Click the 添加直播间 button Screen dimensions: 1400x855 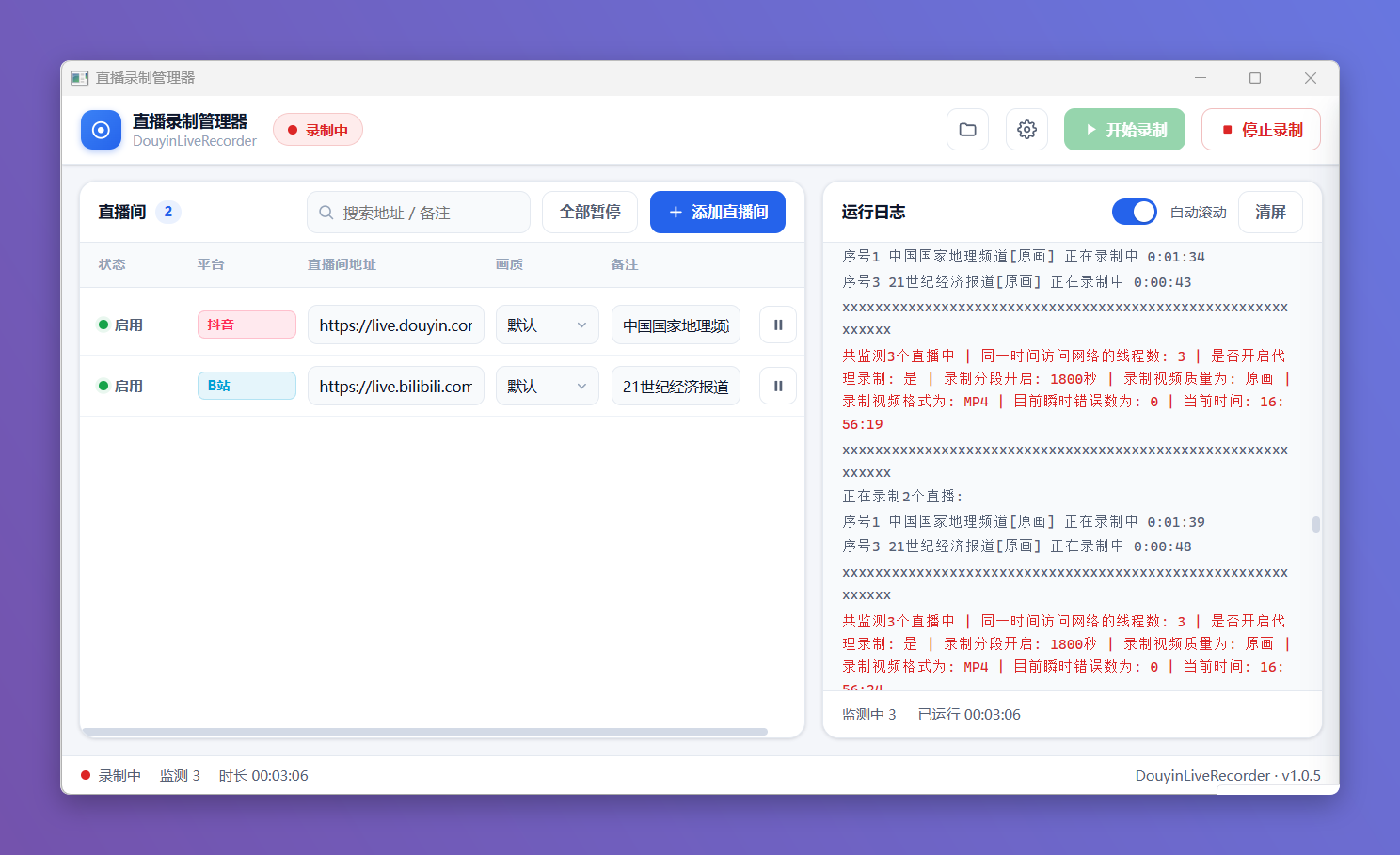click(718, 212)
